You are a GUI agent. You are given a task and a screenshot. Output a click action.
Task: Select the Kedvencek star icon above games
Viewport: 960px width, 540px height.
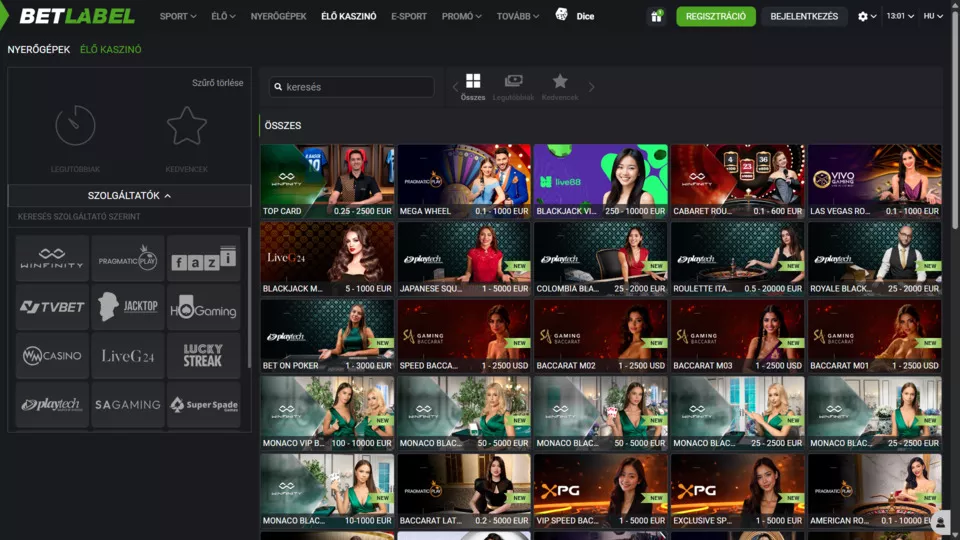(x=560, y=86)
